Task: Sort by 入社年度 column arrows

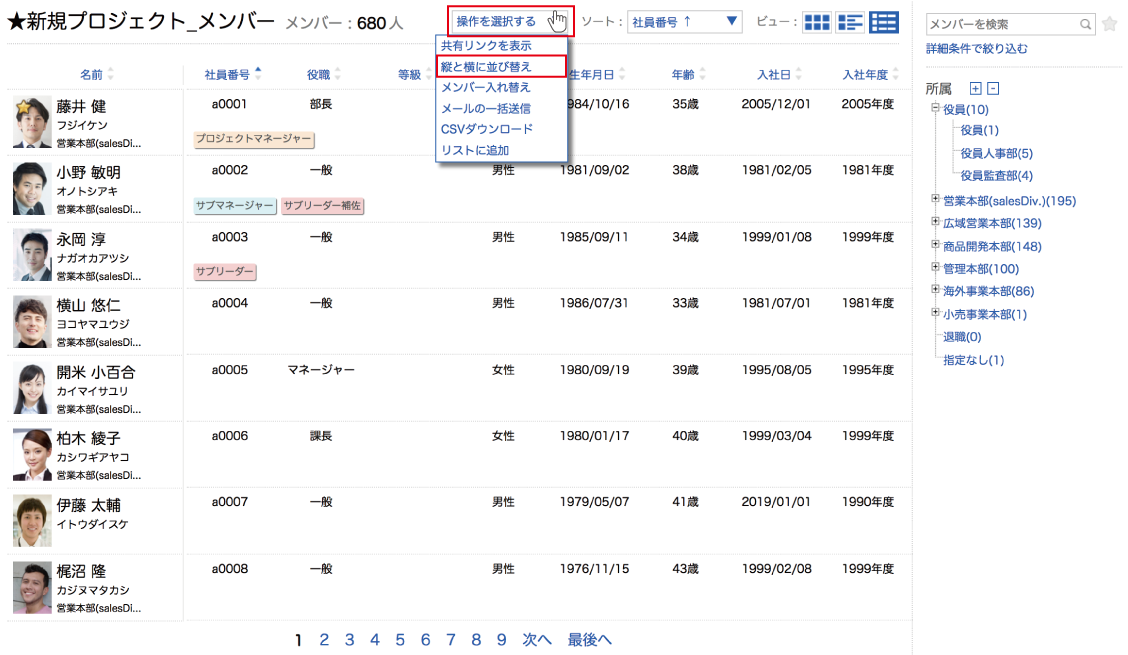Action: tap(896, 74)
